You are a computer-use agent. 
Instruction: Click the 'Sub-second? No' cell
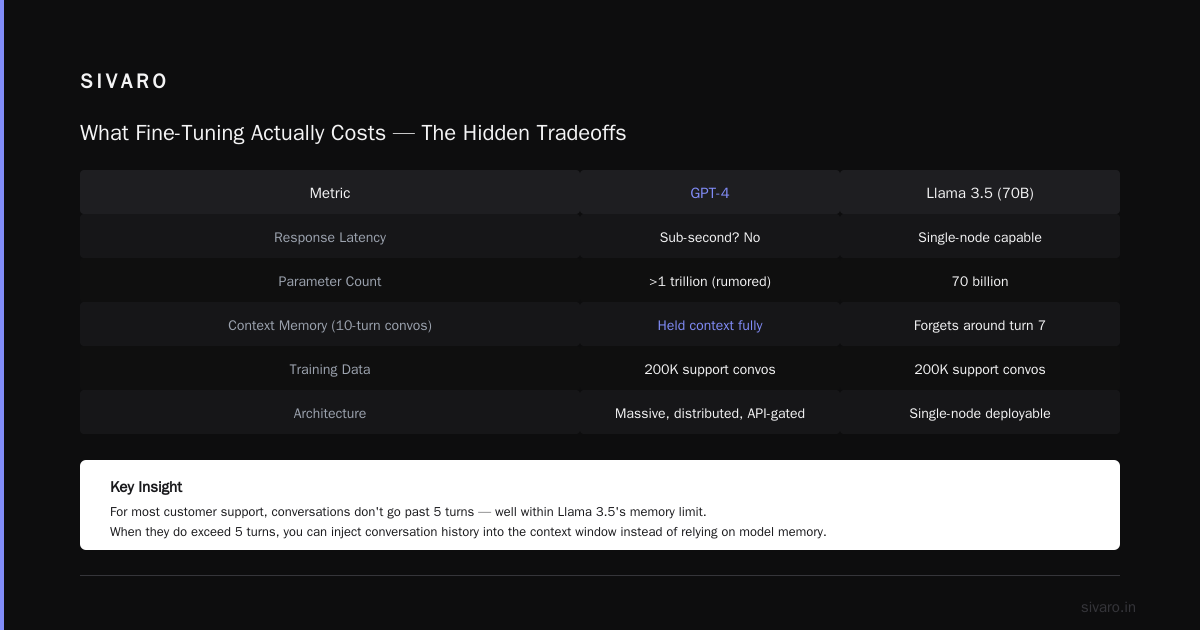tap(710, 237)
